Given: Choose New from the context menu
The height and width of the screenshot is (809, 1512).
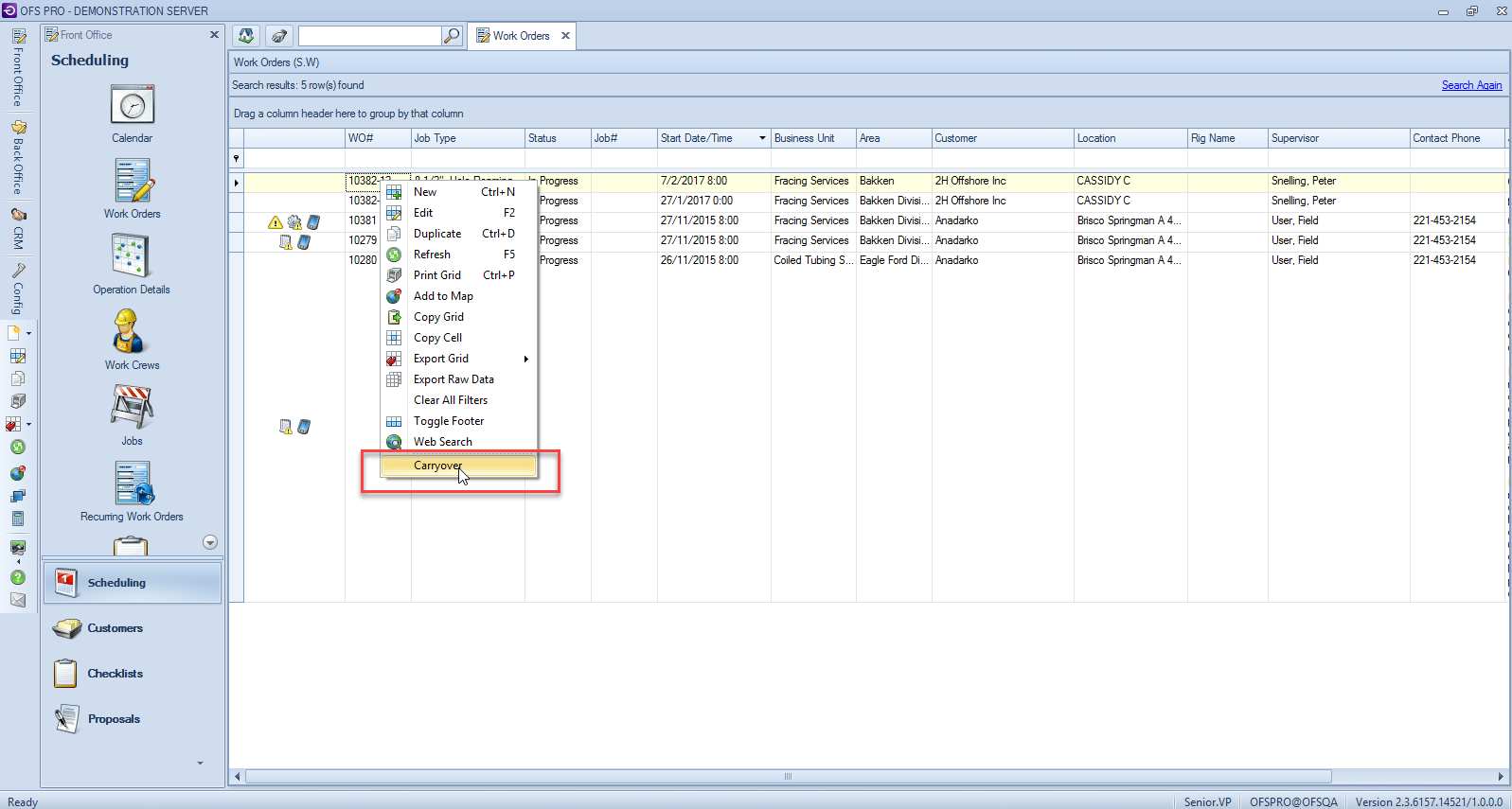Looking at the screenshot, I should [x=458, y=192].
